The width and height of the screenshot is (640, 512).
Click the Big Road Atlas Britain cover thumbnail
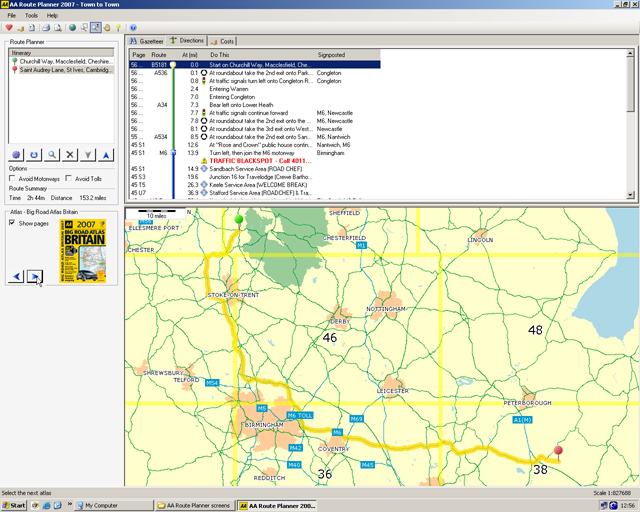81,251
